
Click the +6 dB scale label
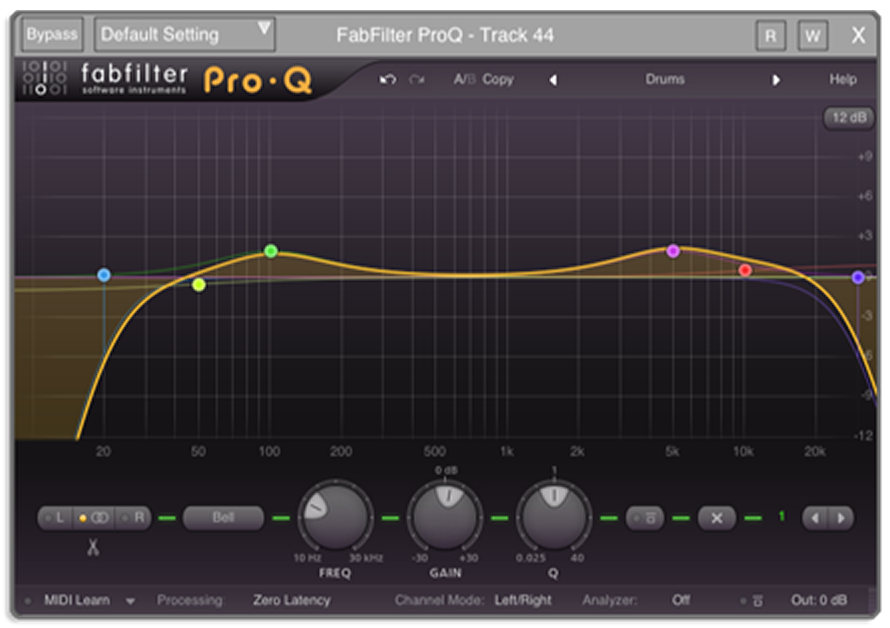[x=865, y=196]
